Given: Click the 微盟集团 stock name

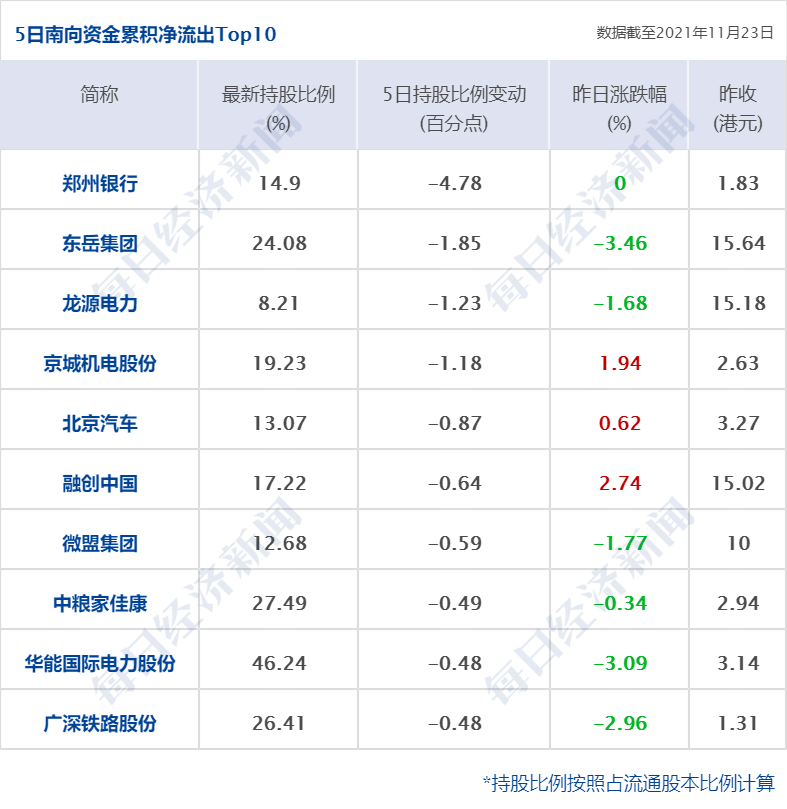Looking at the screenshot, I should [99, 543].
